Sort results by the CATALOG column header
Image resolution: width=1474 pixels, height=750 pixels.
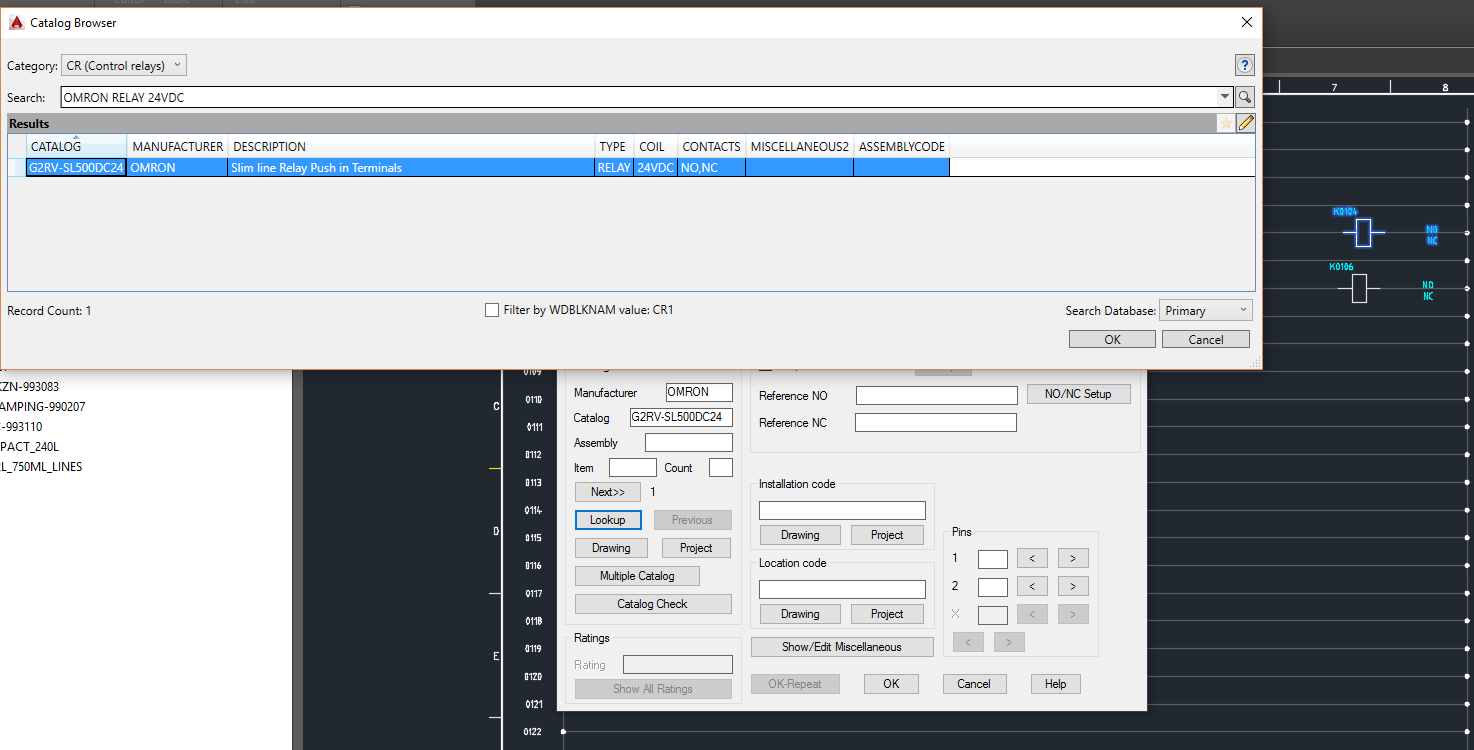(76, 146)
